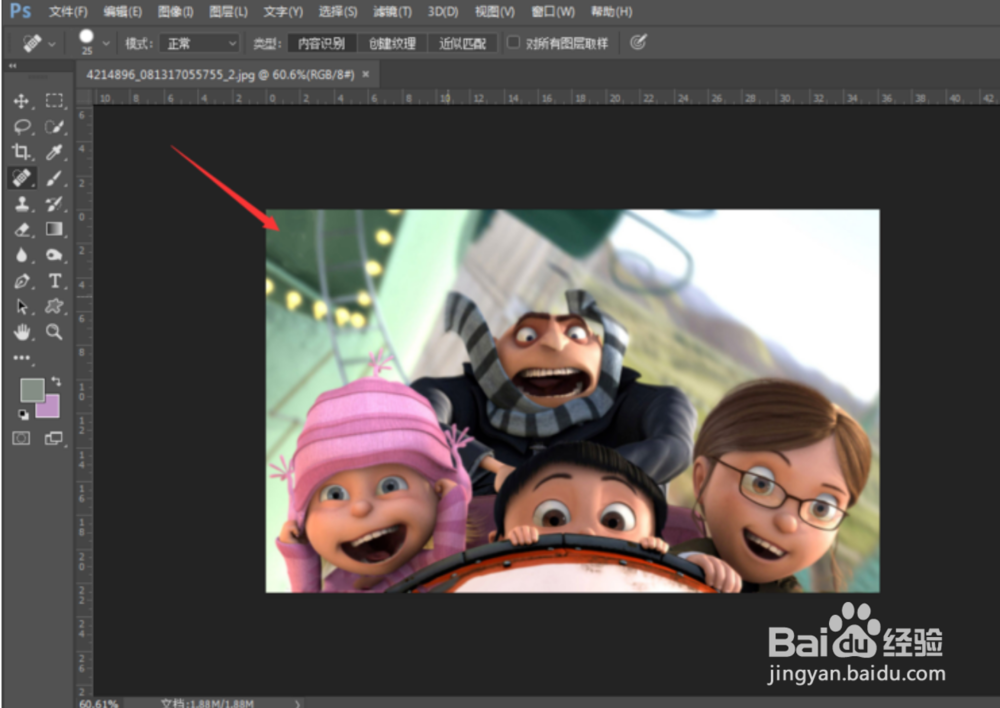Open the Layer menu
This screenshot has height=708, width=1000.
point(228,11)
